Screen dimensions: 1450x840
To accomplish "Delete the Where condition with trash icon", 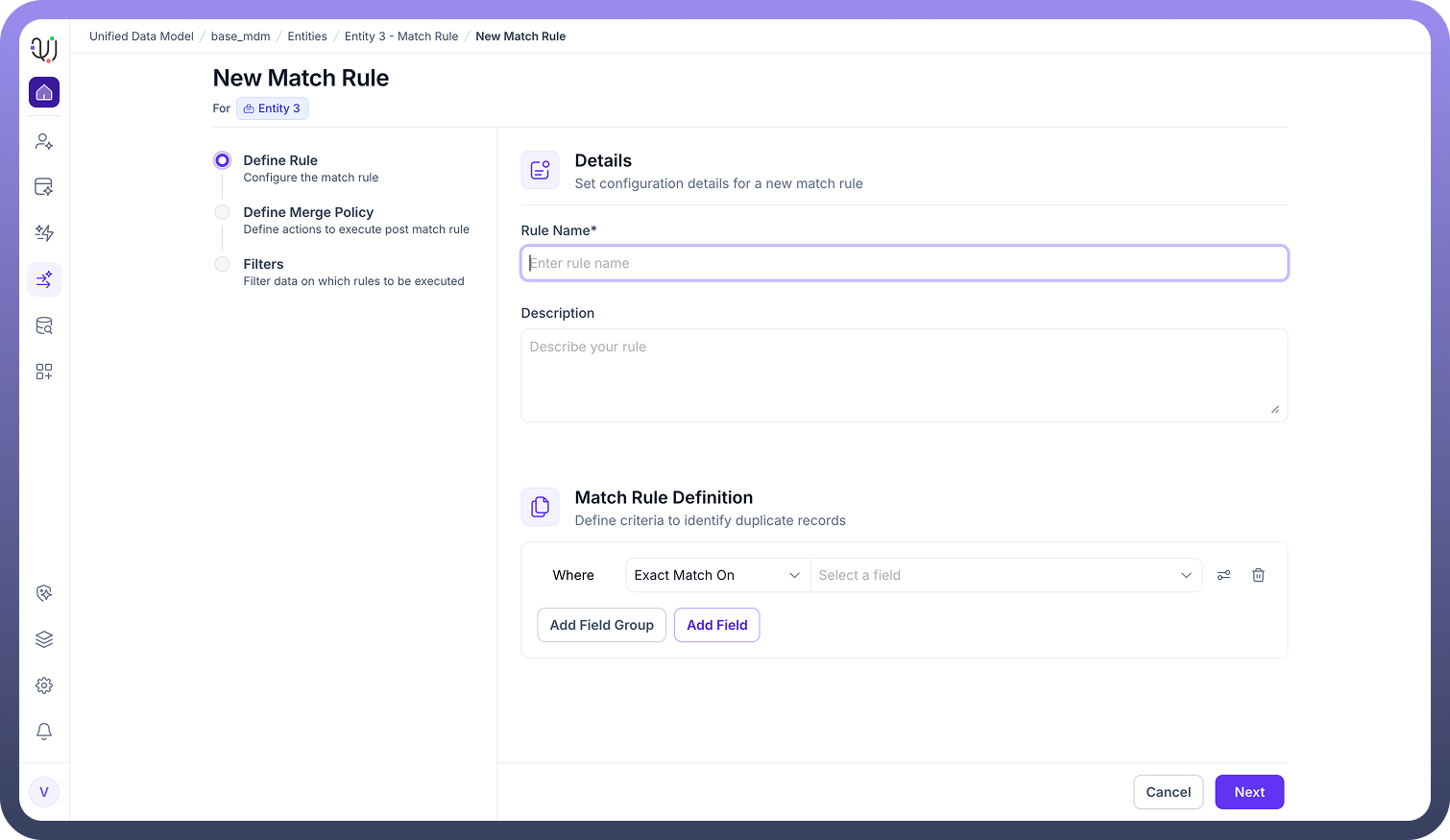I will (1258, 575).
